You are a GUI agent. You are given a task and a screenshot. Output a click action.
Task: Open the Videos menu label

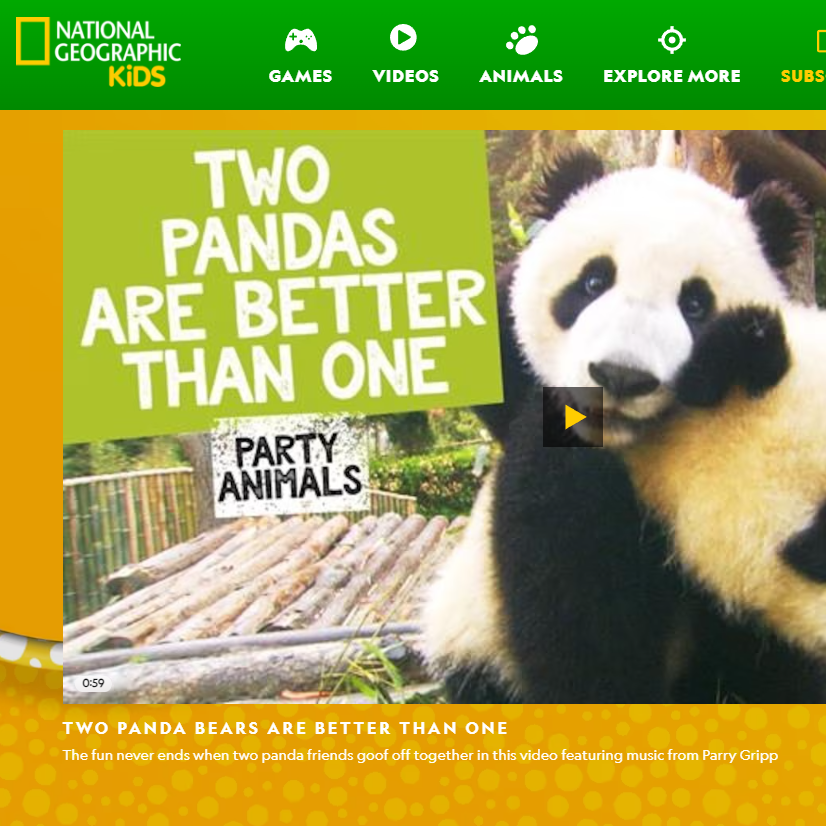tap(406, 76)
